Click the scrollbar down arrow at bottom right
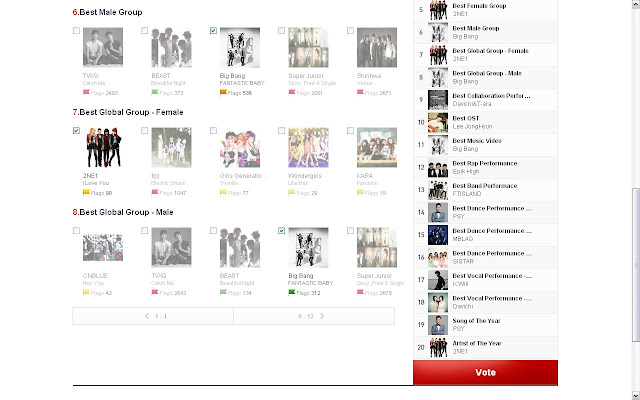The height and width of the screenshot is (400, 640). pos(636,396)
